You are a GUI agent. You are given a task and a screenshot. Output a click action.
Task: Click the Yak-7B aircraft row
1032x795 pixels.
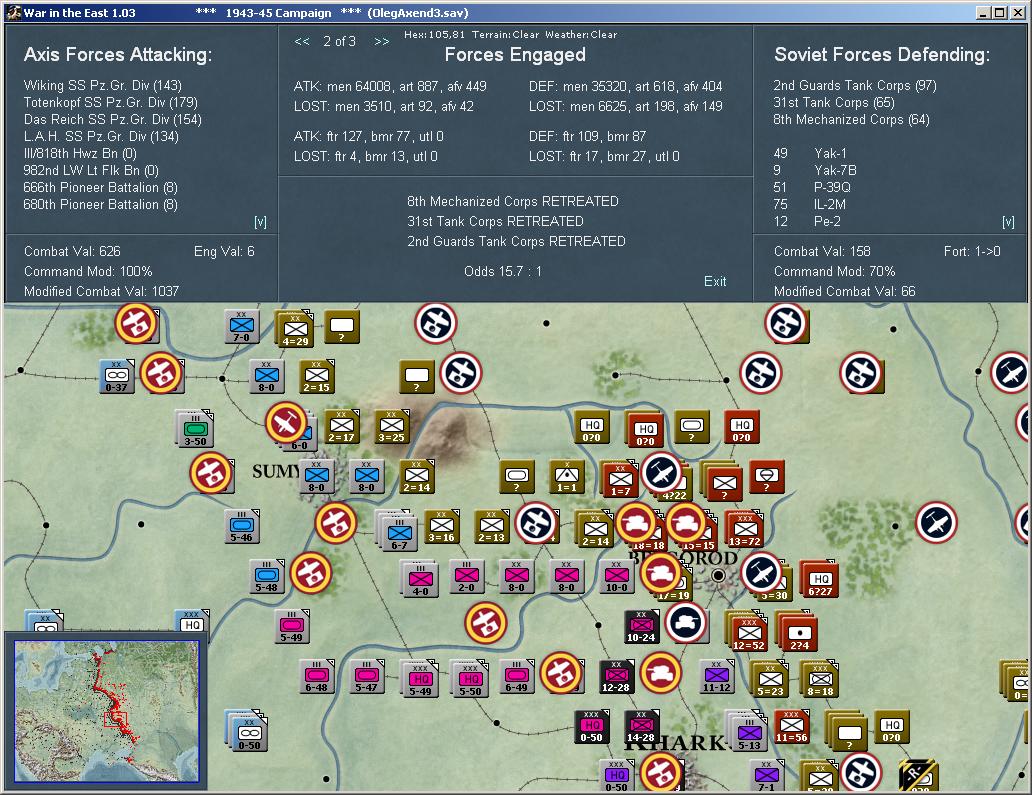815,170
